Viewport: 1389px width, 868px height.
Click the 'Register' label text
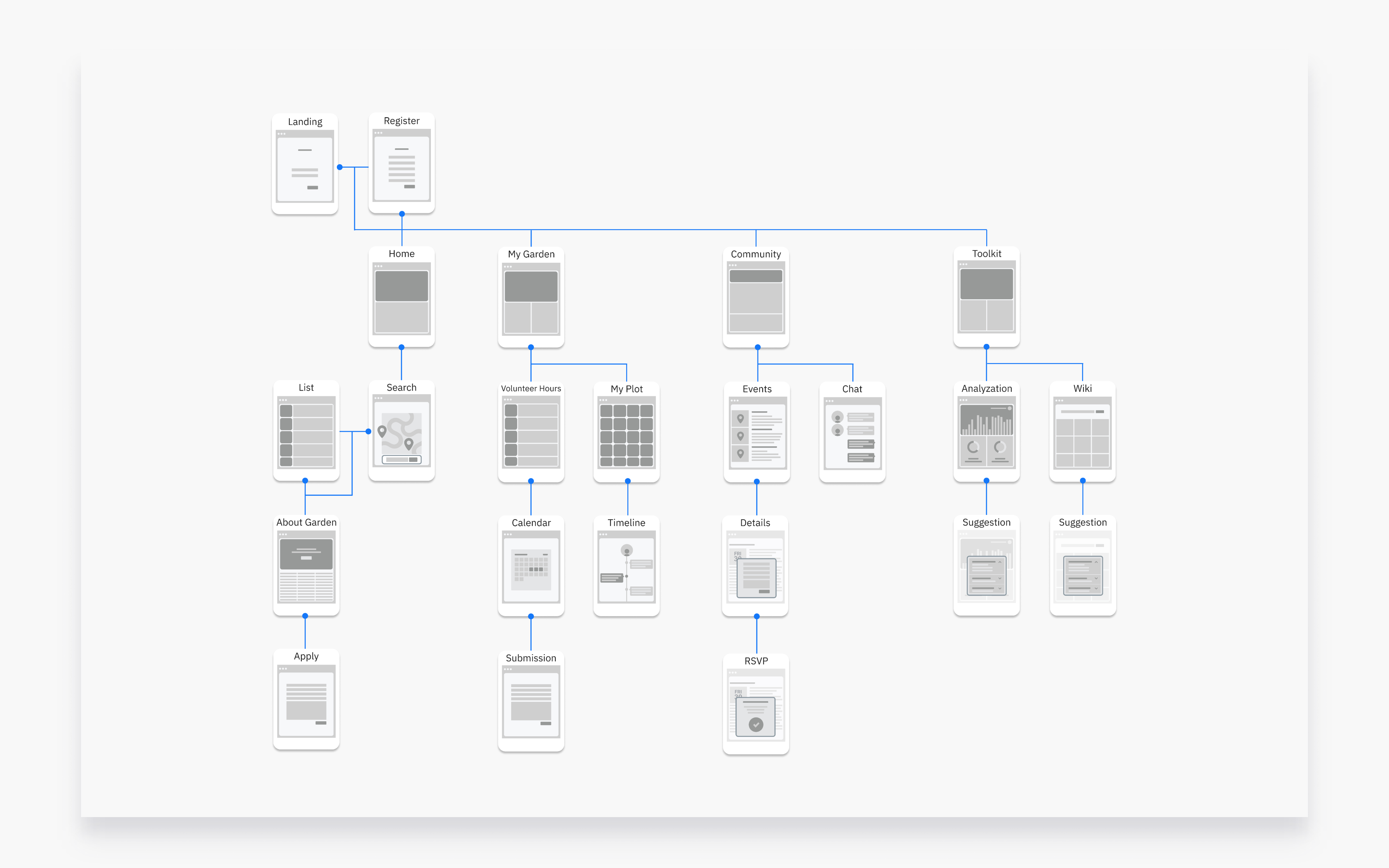pos(401,121)
